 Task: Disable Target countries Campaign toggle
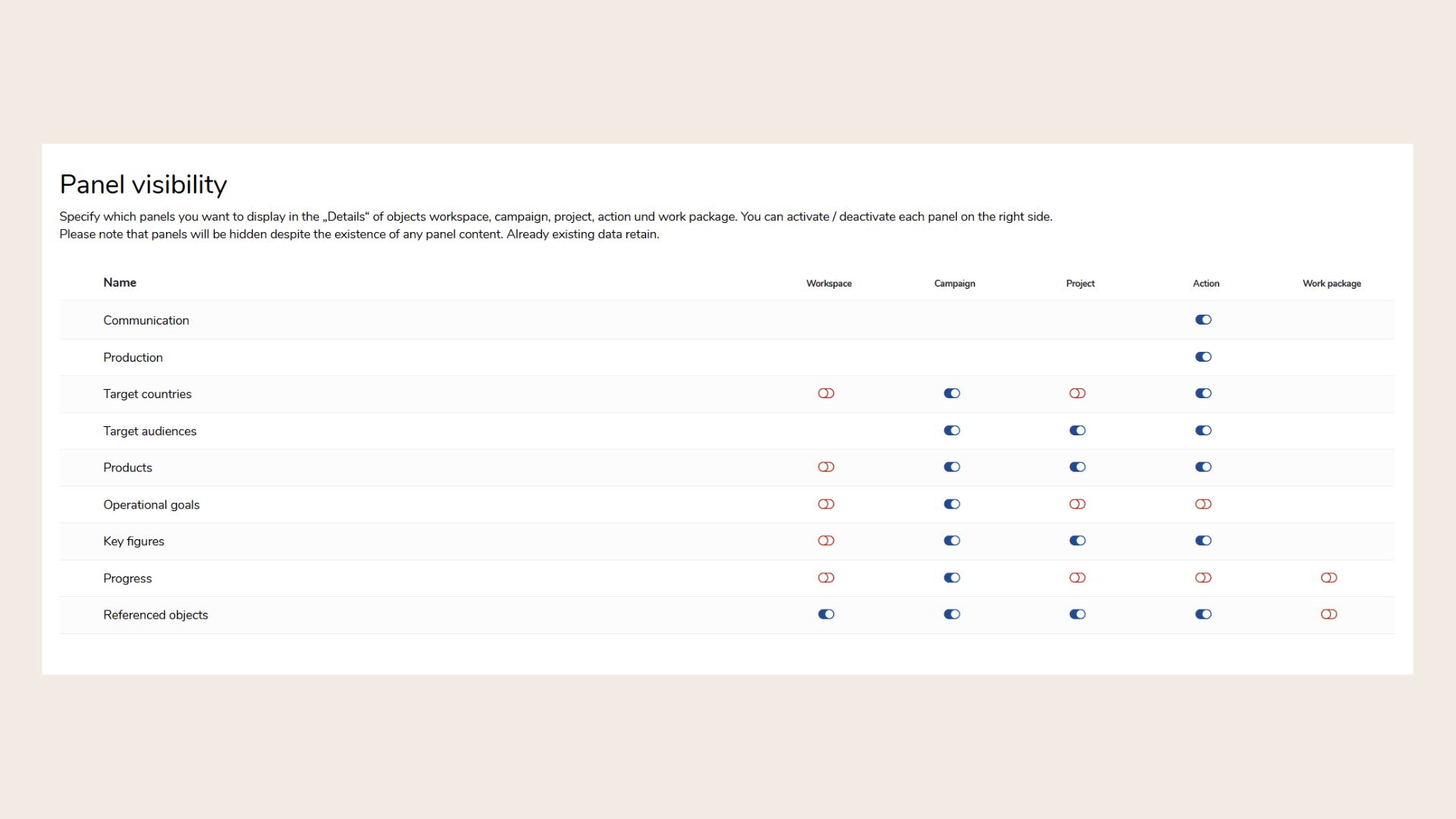[952, 394]
